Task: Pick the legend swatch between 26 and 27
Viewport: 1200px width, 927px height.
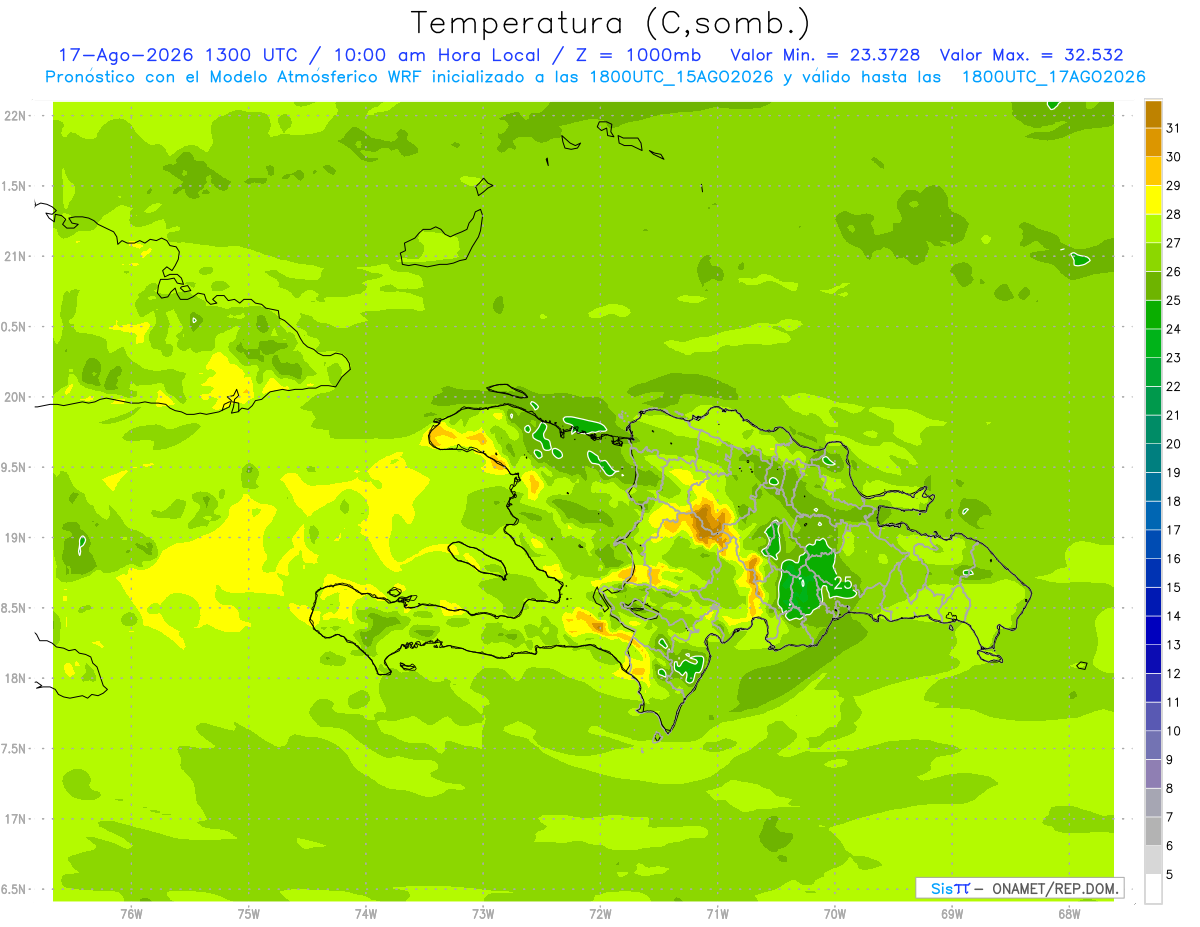Action: [1153, 257]
